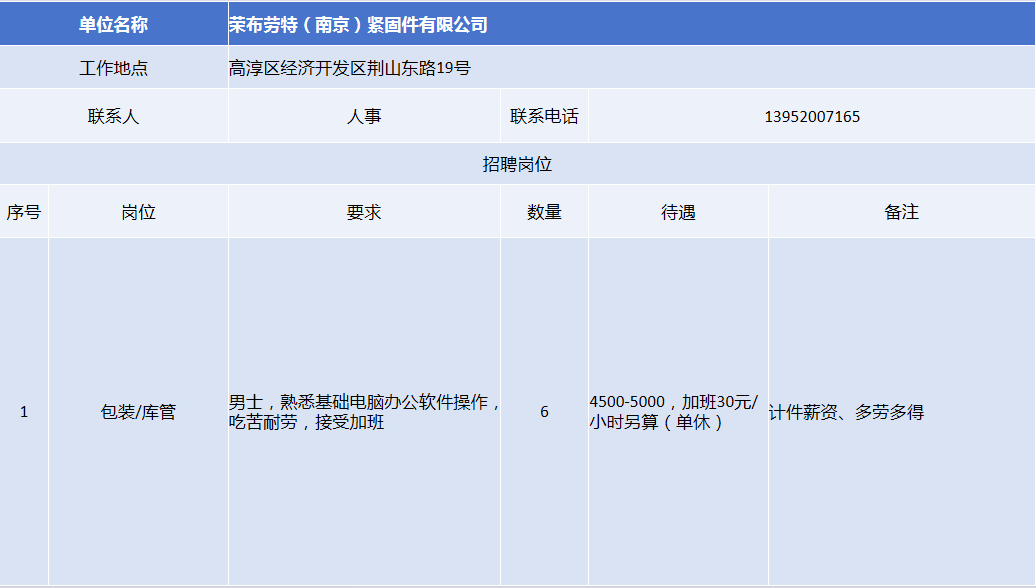Click the 备注 column header
Image resolution: width=1036 pixels, height=588 pixels.
[x=901, y=212]
